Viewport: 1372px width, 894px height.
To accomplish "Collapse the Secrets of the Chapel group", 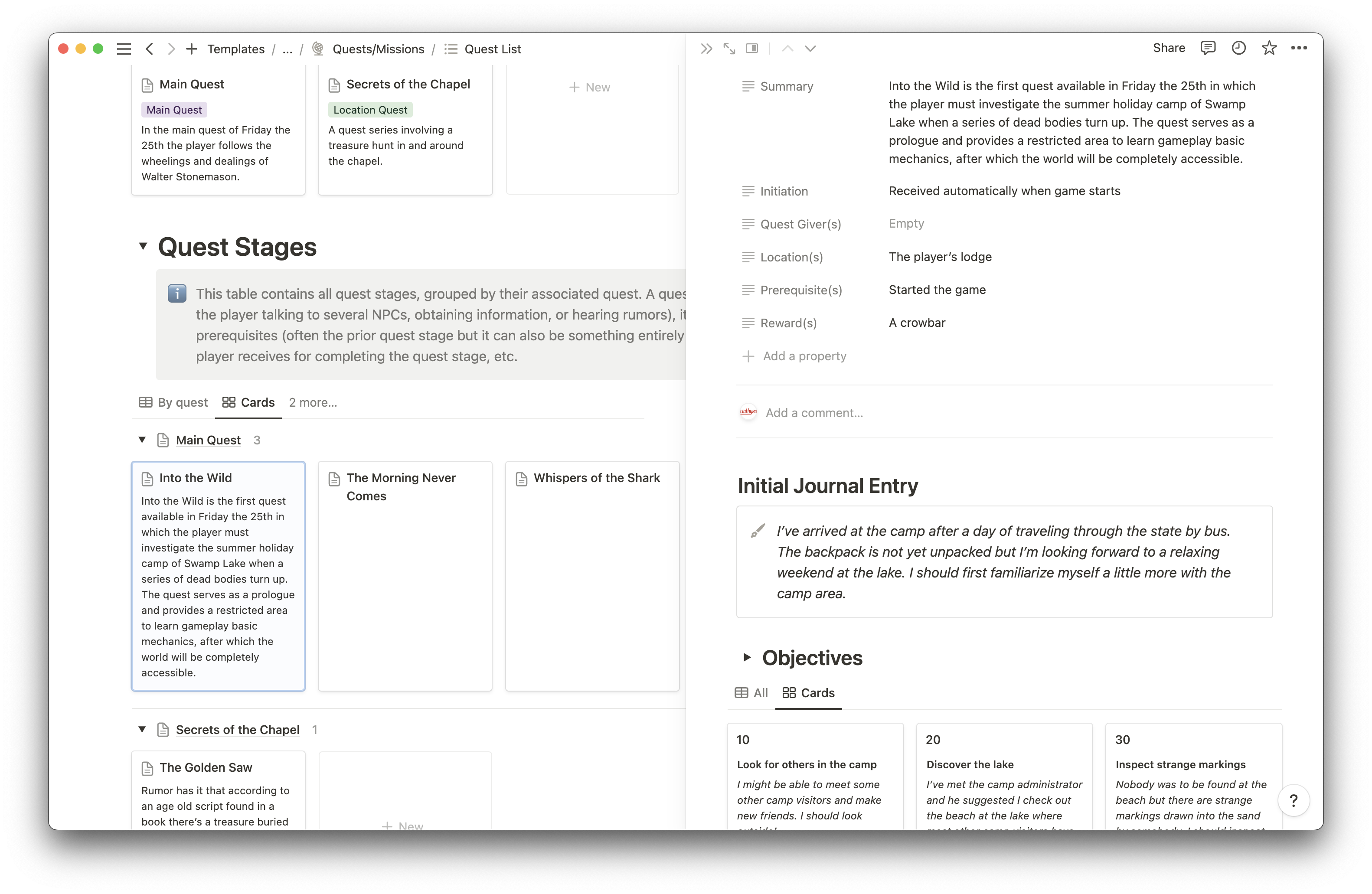I will click(142, 729).
